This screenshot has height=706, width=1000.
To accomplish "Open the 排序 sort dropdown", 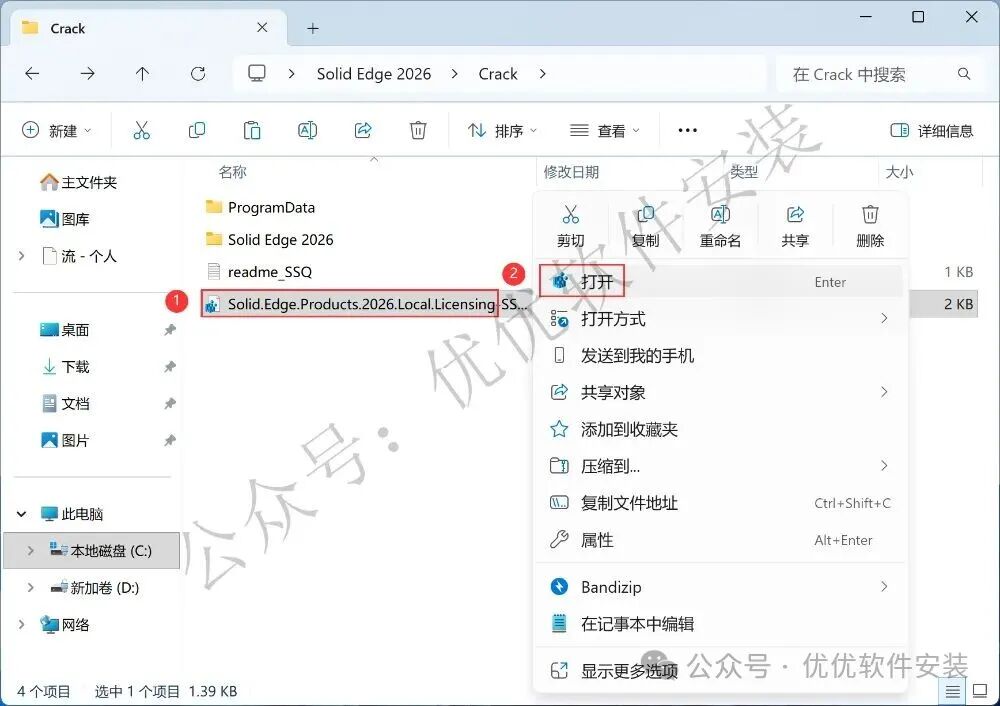I will [x=503, y=131].
